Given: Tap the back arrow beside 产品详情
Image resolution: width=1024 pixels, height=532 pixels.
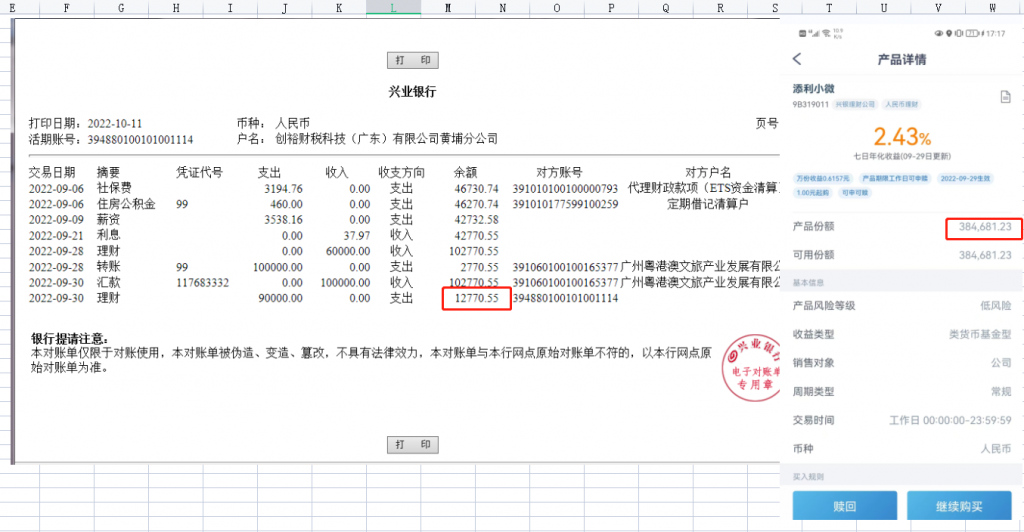Looking at the screenshot, I should 797,59.
